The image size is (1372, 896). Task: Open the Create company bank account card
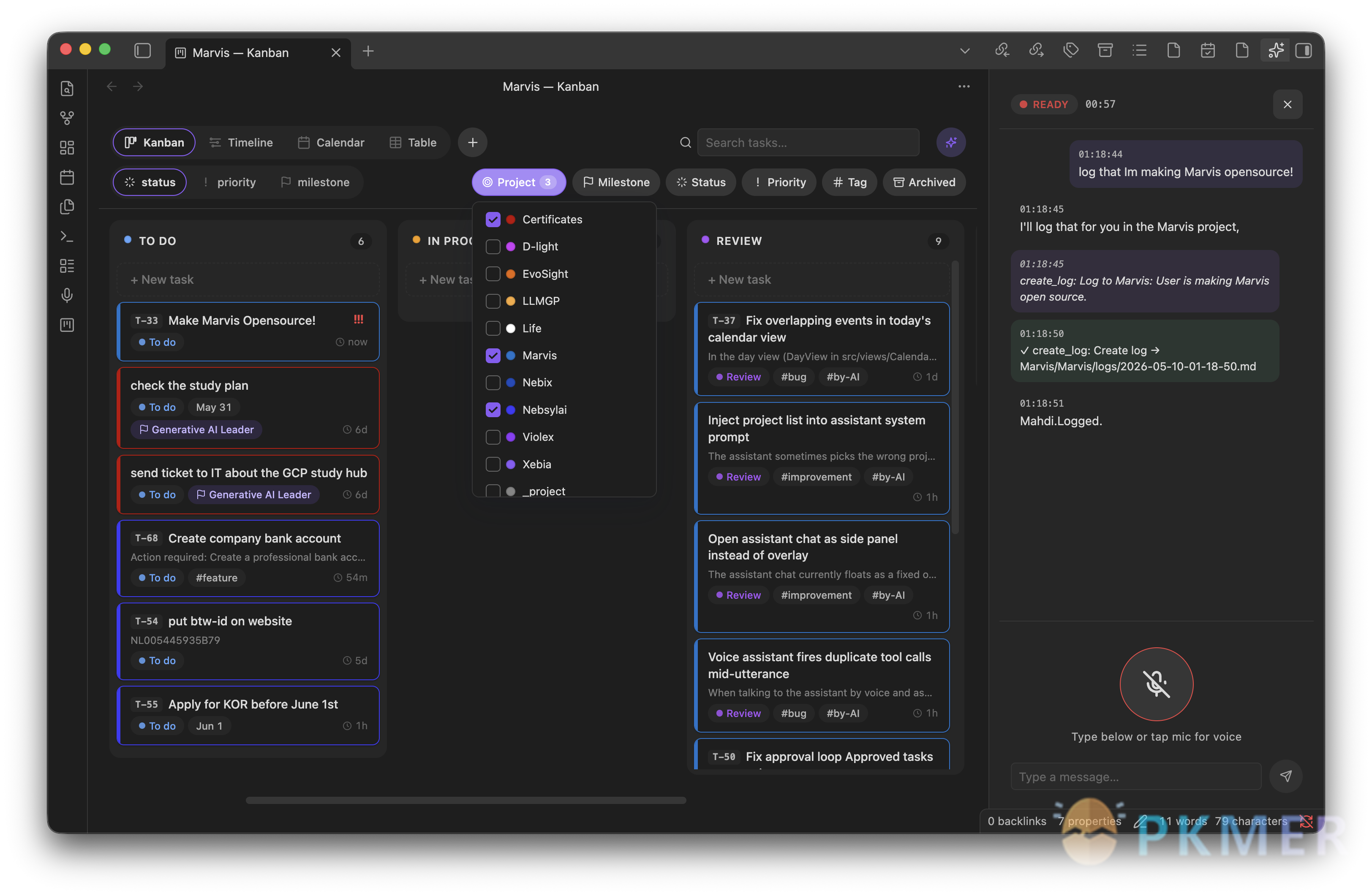(x=248, y=558)
